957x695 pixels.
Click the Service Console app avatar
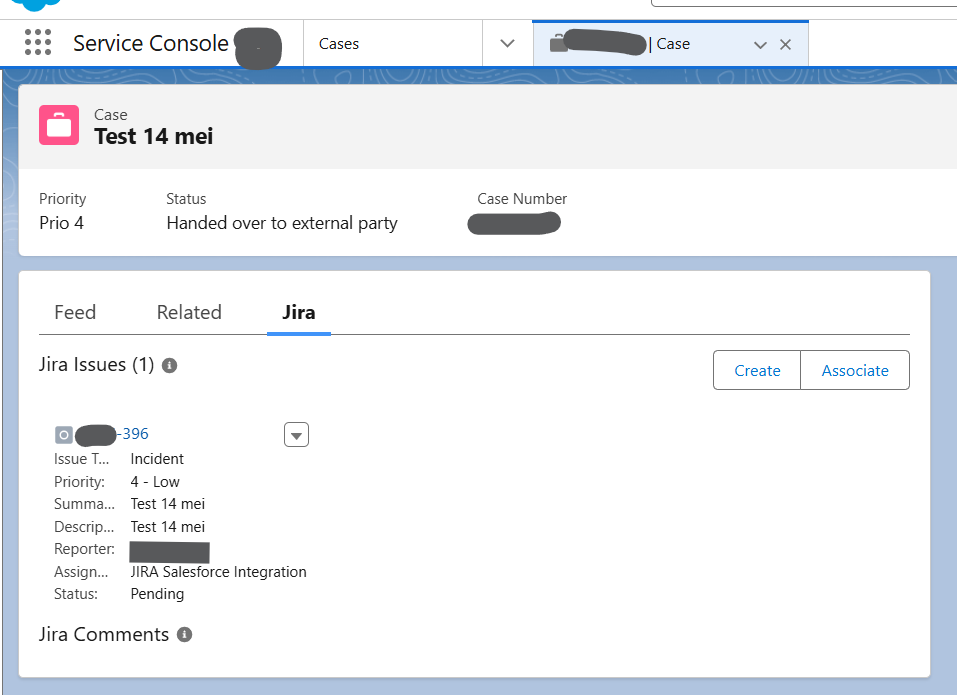coord(257,44)
